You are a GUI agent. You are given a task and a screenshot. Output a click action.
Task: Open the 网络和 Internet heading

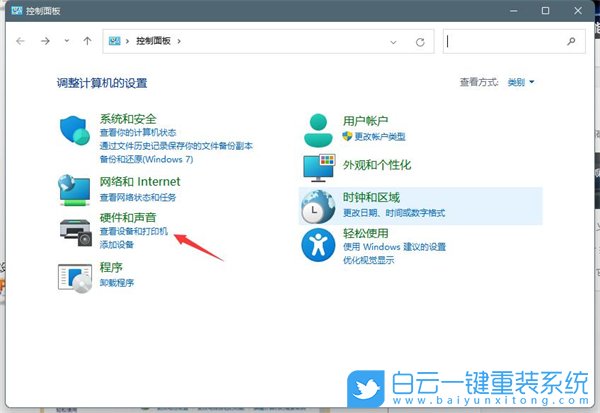[x=140, y=181]
